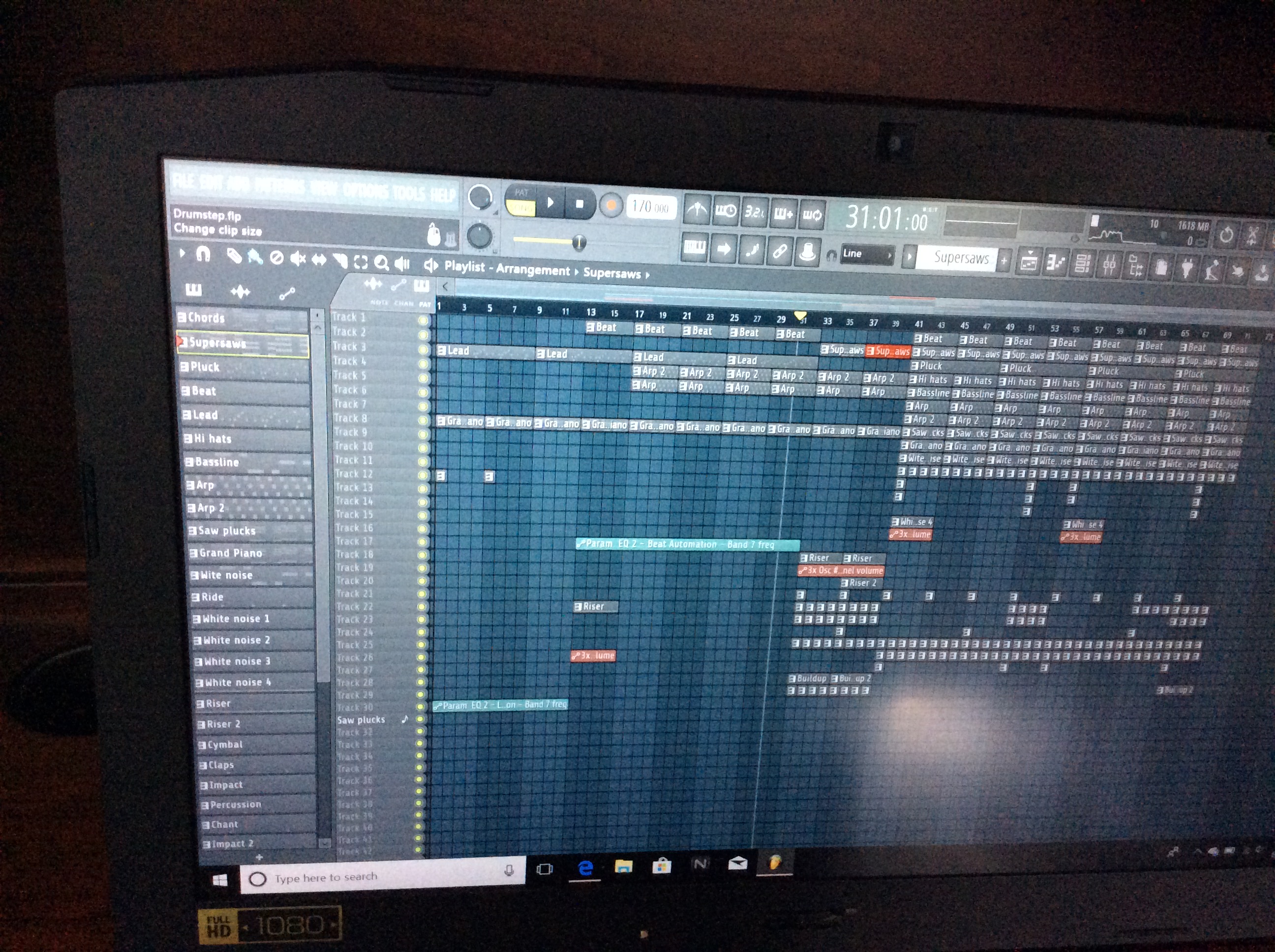Expand the arrow after Supersaws in the playlist title
The width and height of the screenshot is (1275, 952).
pos(647,275)
